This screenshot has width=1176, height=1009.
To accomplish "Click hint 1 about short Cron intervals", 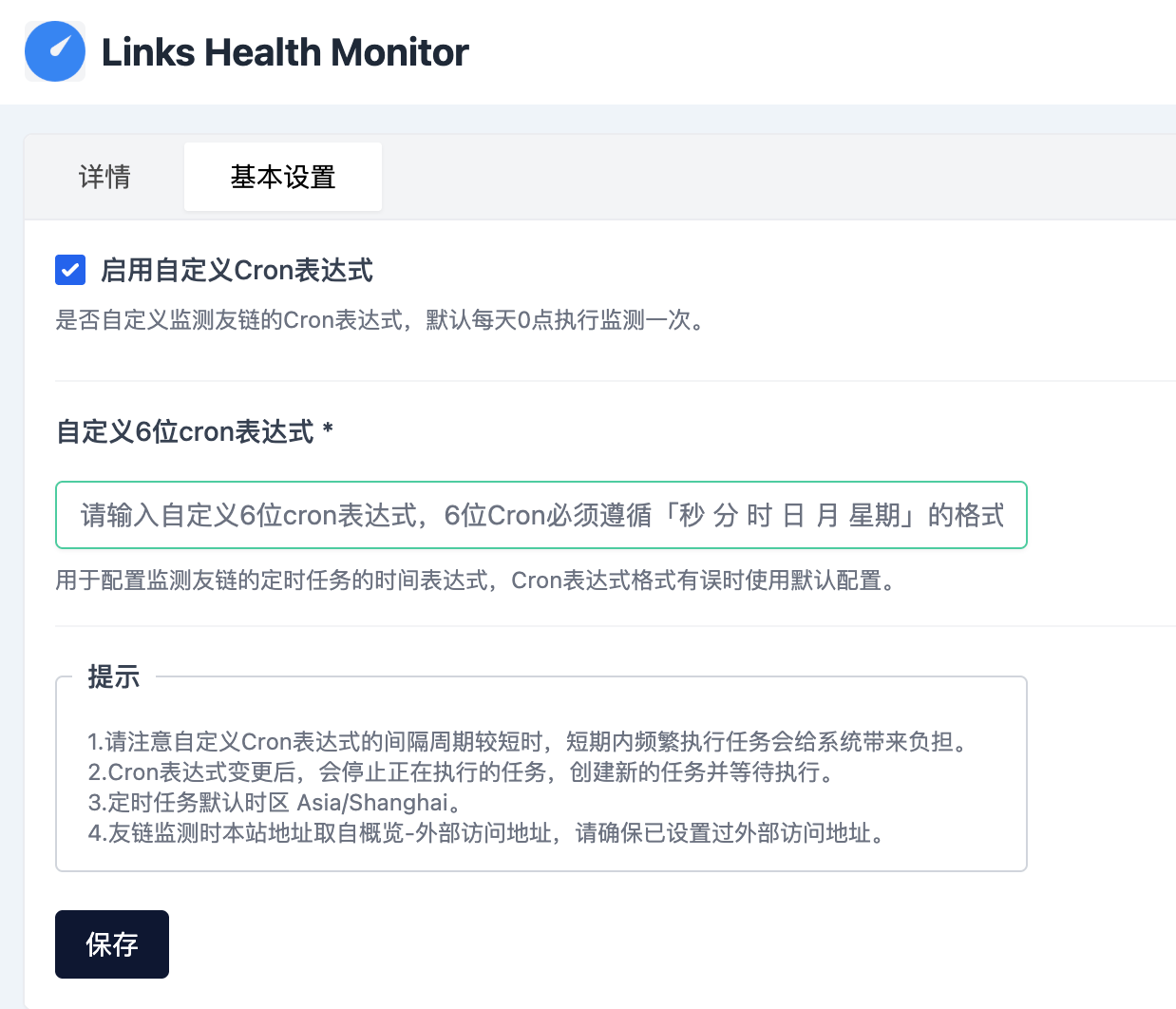I will point(528,741).
